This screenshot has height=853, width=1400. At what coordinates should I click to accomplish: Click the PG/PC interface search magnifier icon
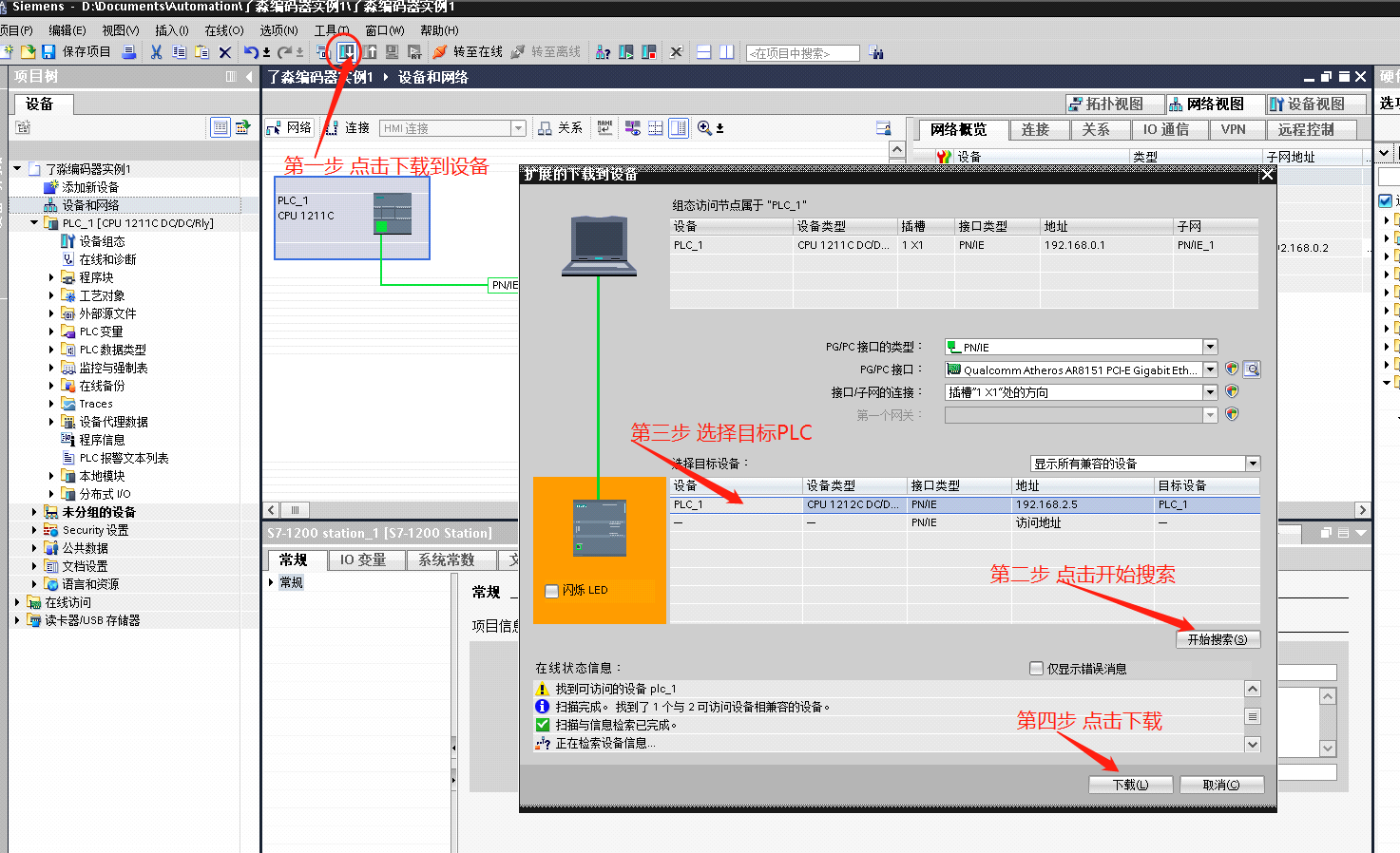[x=1252, y=370]
